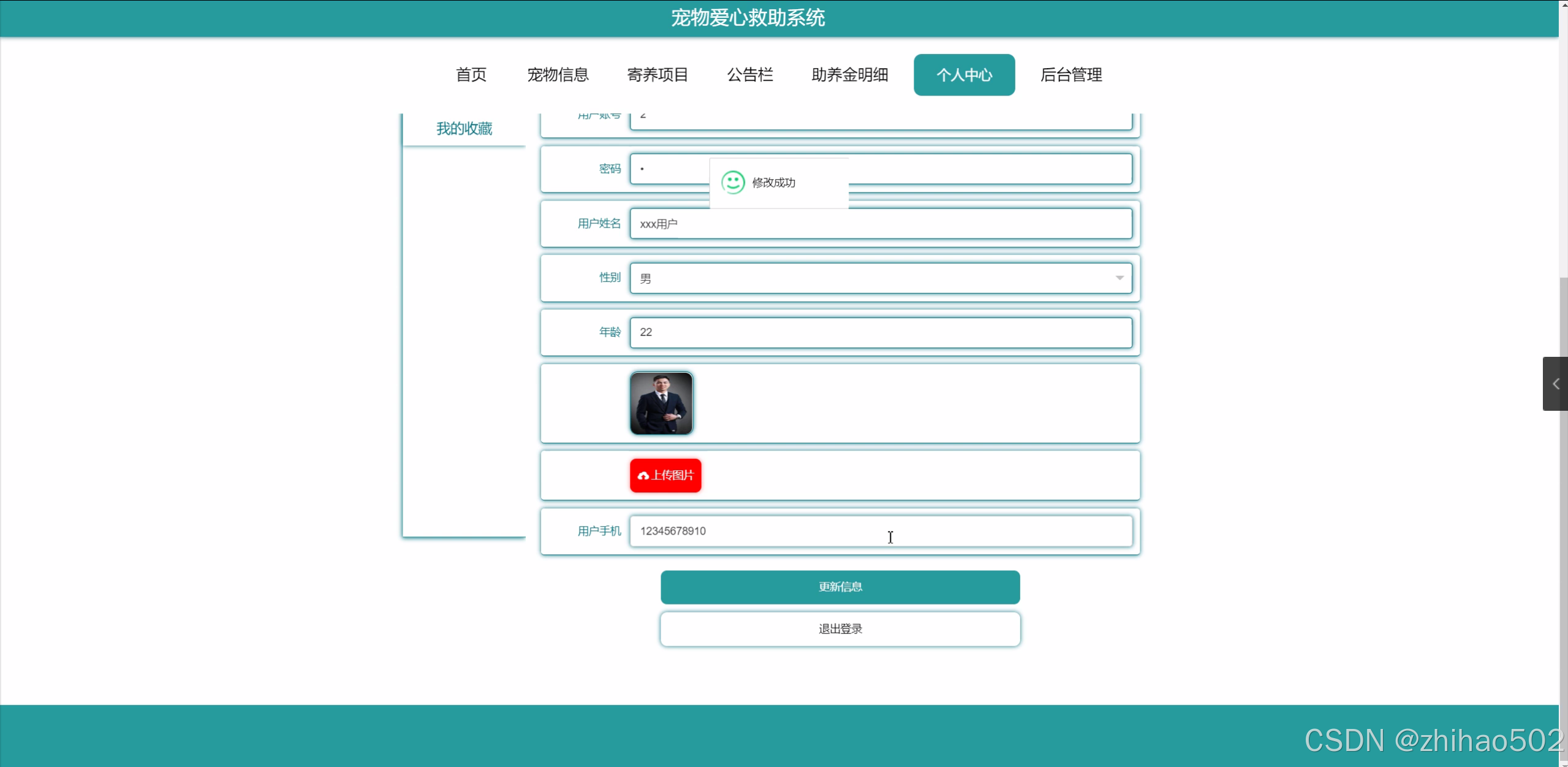Navigate to 助养金明细 page
The image size is (1568, 767).
(849, 75)
